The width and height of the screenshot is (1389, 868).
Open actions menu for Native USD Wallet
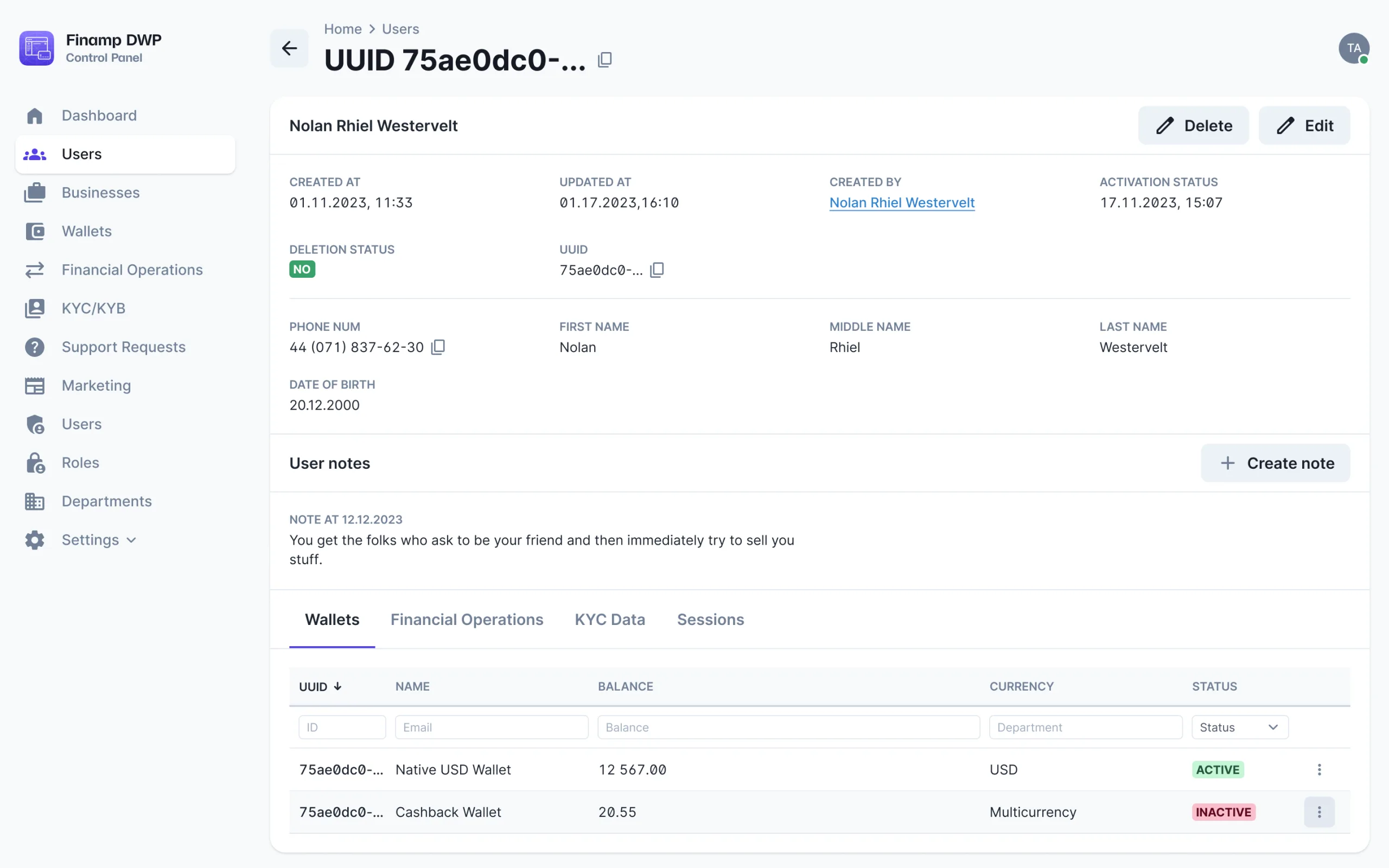pyautogui.click(x=1319, y=770)
